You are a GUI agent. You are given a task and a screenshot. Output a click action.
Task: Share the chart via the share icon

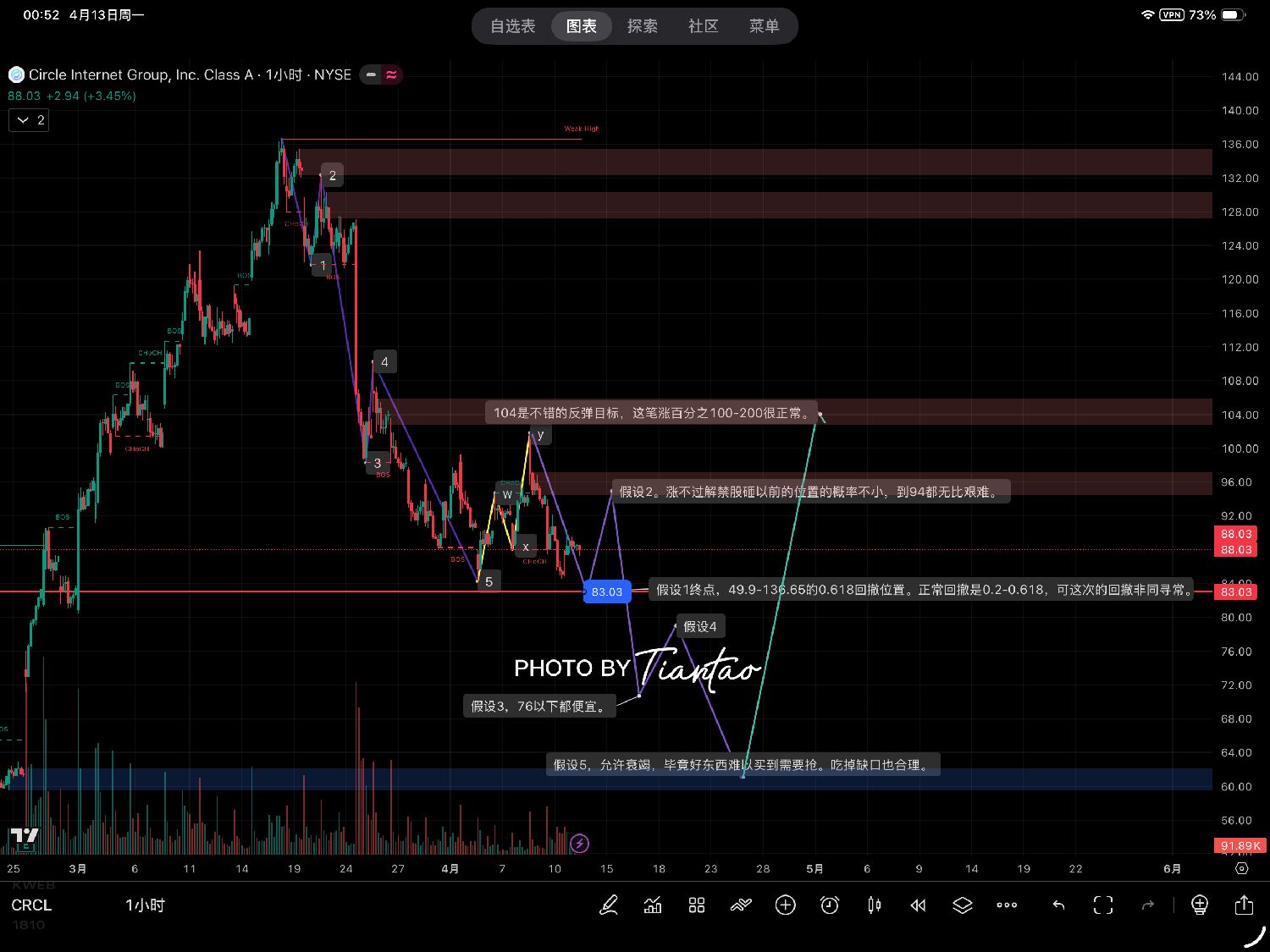click(1244, 905)
